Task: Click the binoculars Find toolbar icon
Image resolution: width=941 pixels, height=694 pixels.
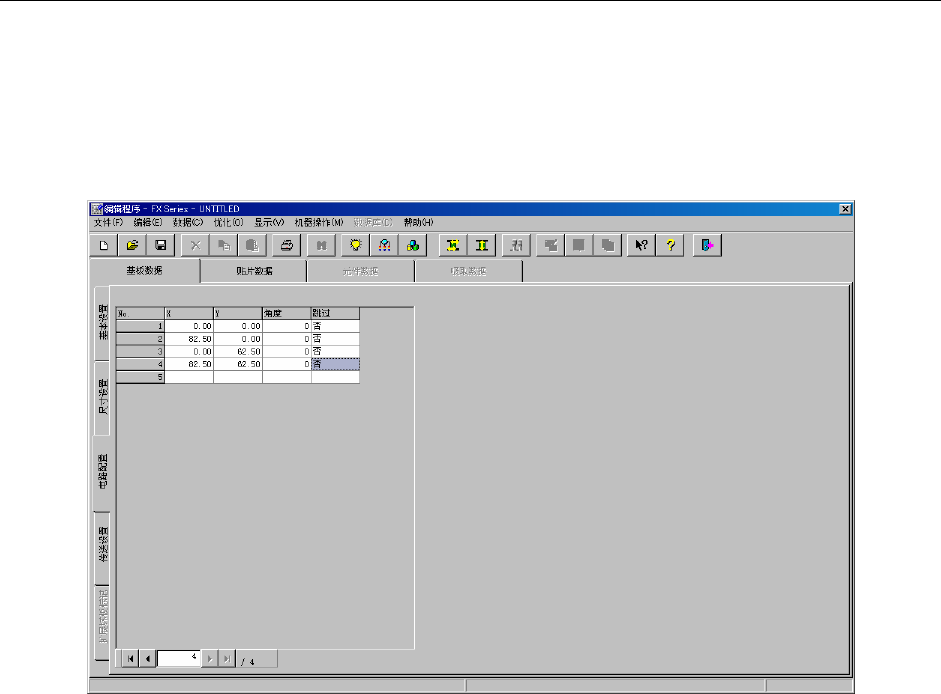Action: (322, 245)
